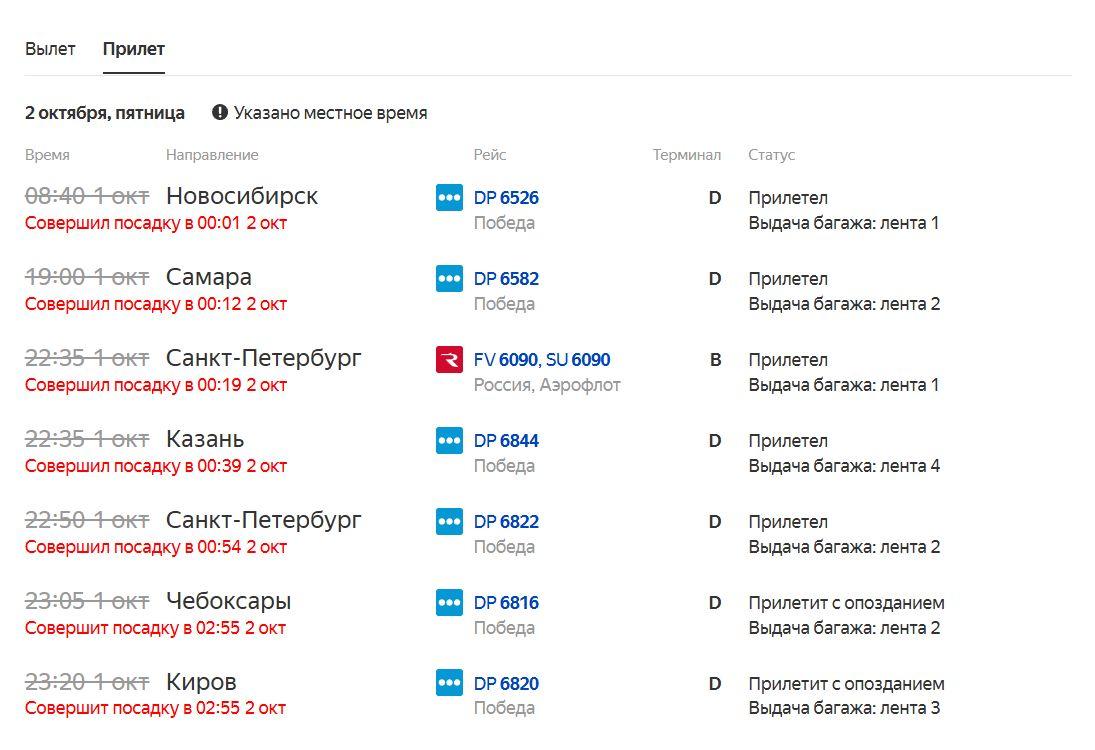This screenshot has width=1095, height=750.
Task: Open flight DP 6526 details
Action: [506, 198]
